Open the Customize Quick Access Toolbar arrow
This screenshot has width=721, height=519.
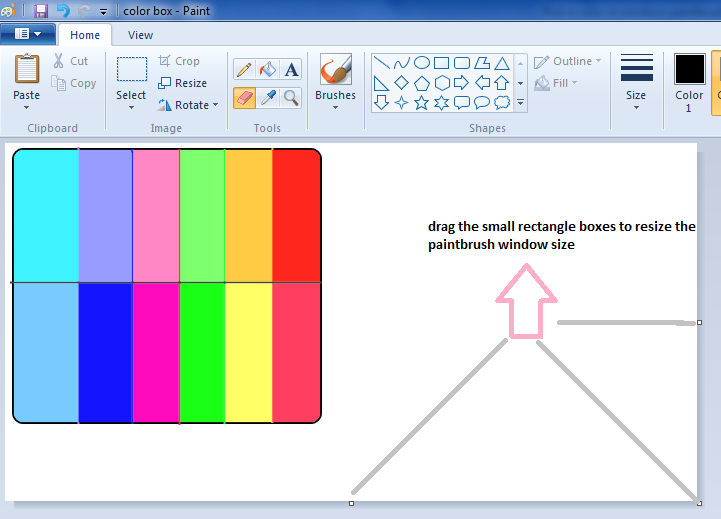pos(103,11)
